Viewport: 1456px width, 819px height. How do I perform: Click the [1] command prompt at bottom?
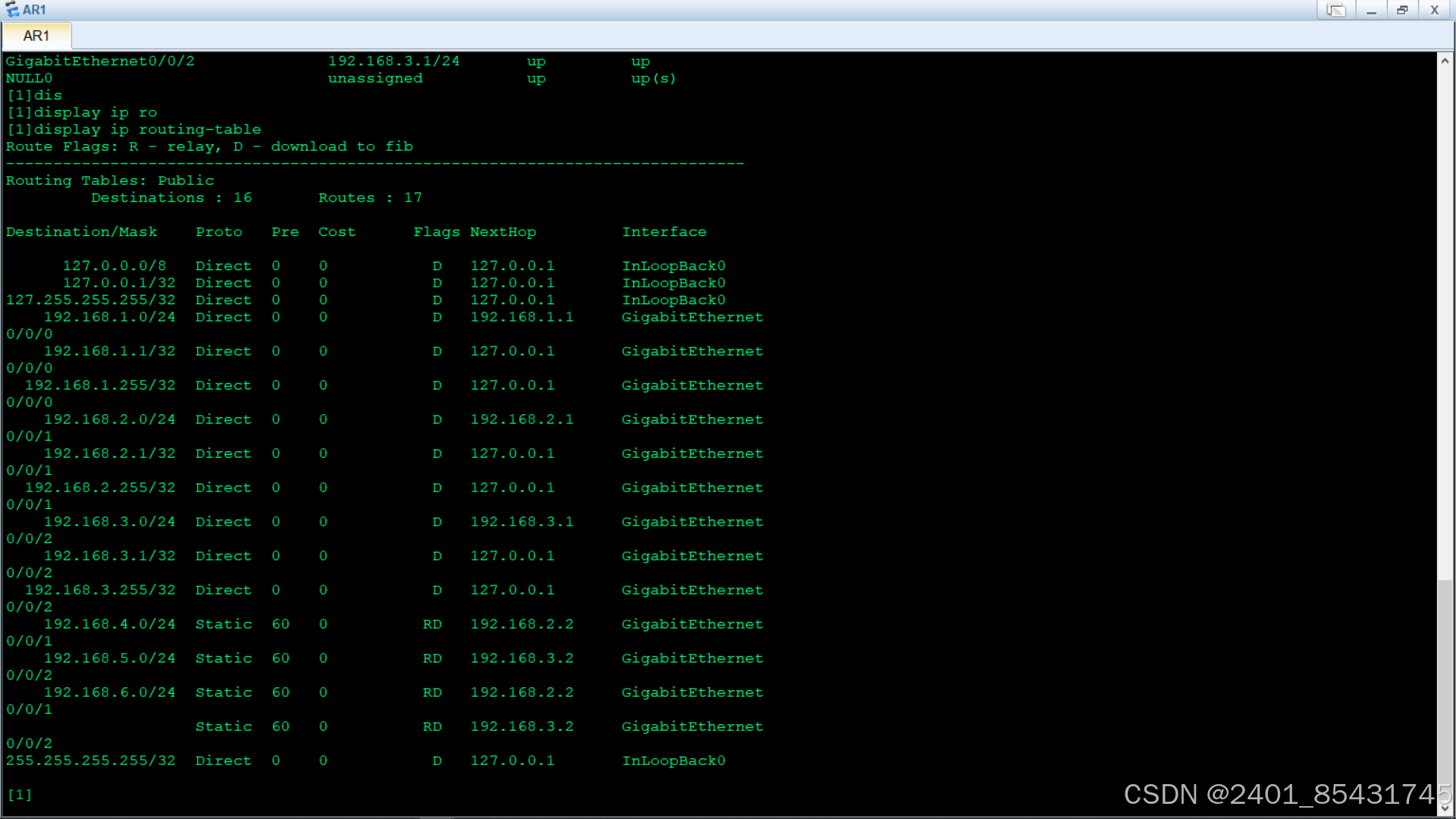point(20,795)
